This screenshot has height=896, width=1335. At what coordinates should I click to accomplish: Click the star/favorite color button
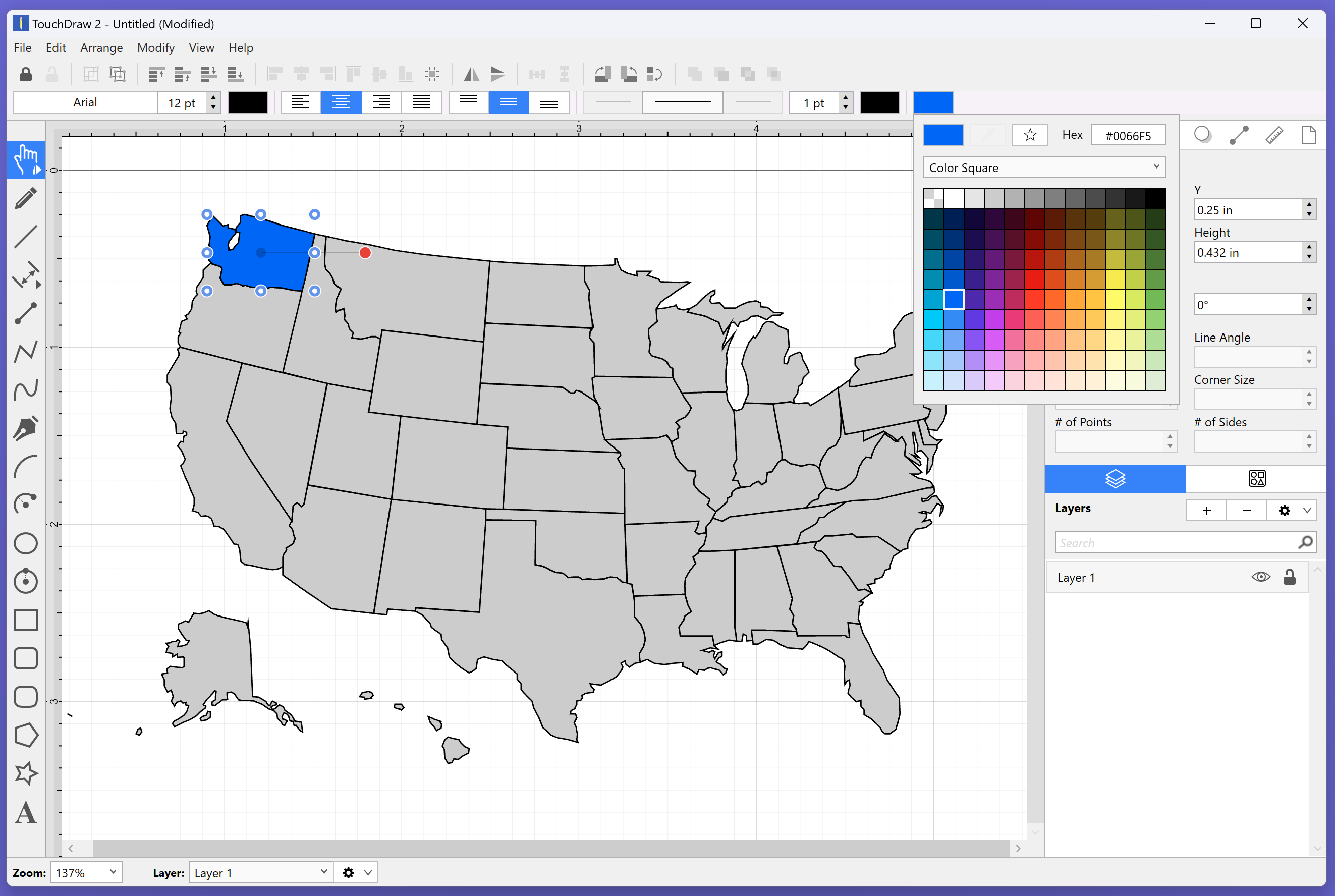tap(1030, 135)
